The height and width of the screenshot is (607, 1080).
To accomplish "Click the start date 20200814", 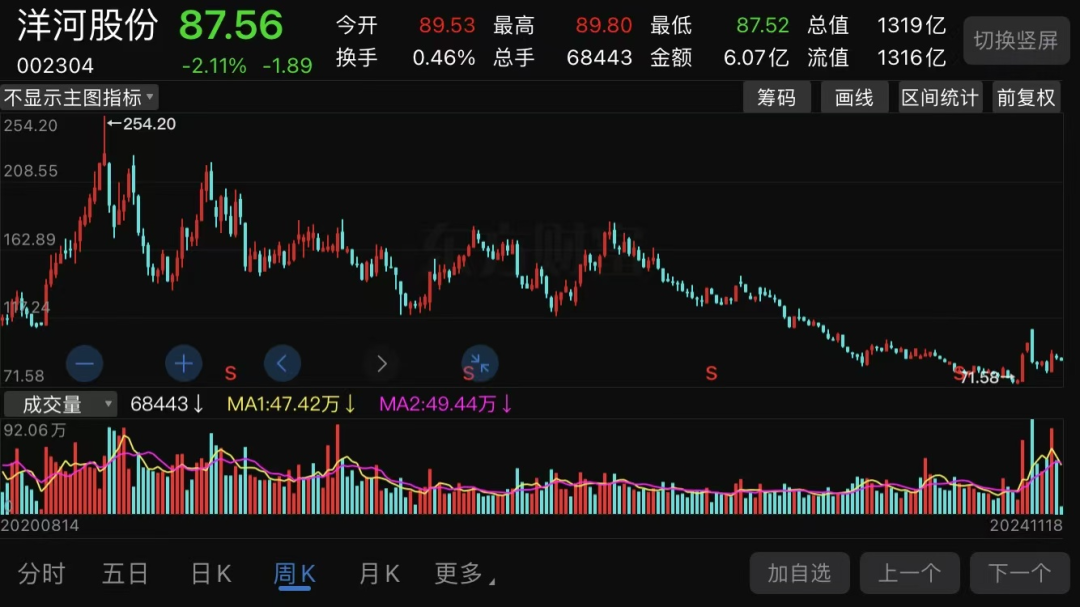I will (x=40, y=526).
